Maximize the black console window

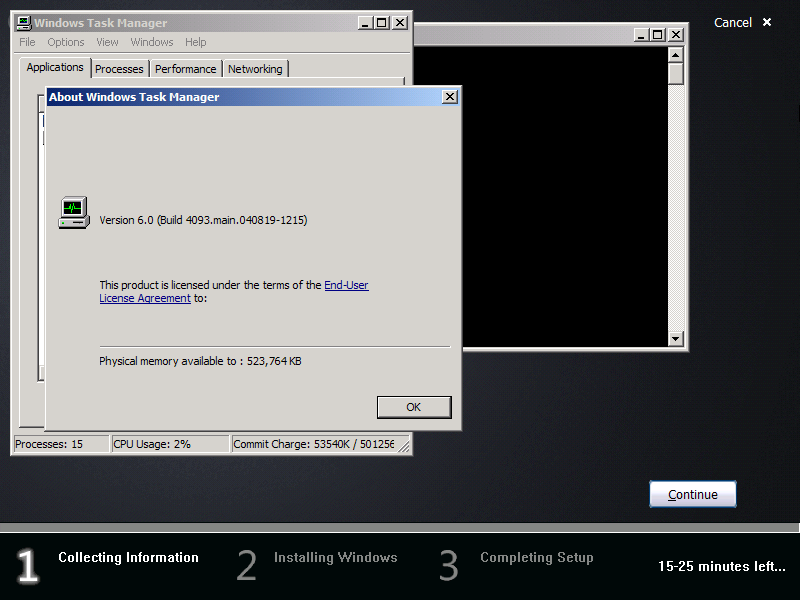pyautogui.click(x=658, y=35)
